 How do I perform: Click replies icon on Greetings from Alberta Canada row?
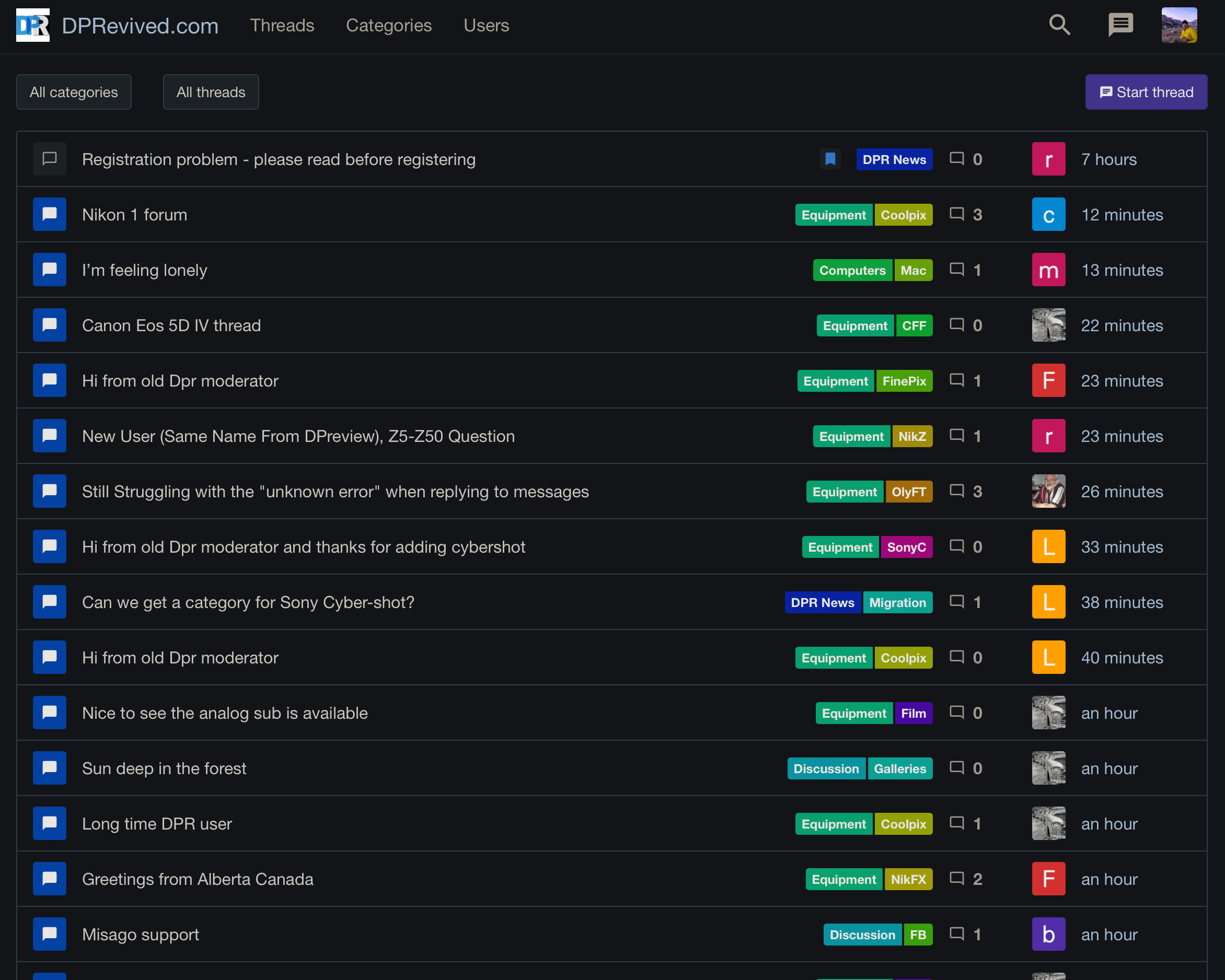click(957, 879)
